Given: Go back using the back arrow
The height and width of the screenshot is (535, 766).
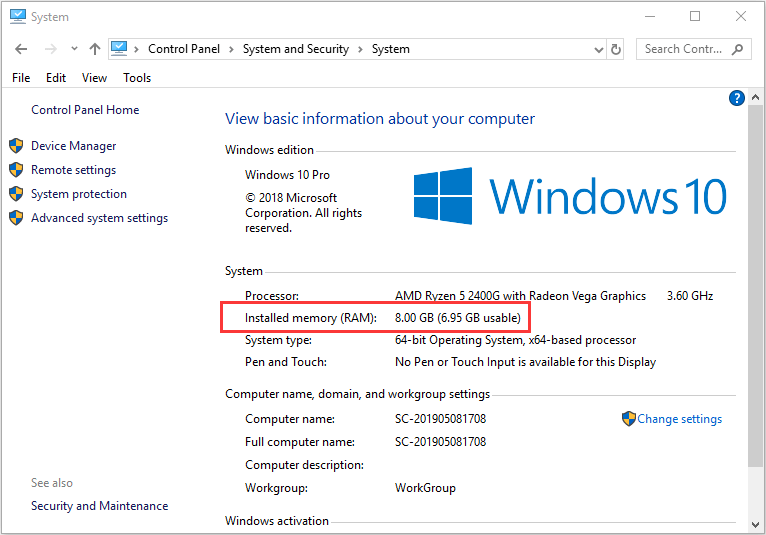Looking at the screenshot, I should tap(21, 49).
